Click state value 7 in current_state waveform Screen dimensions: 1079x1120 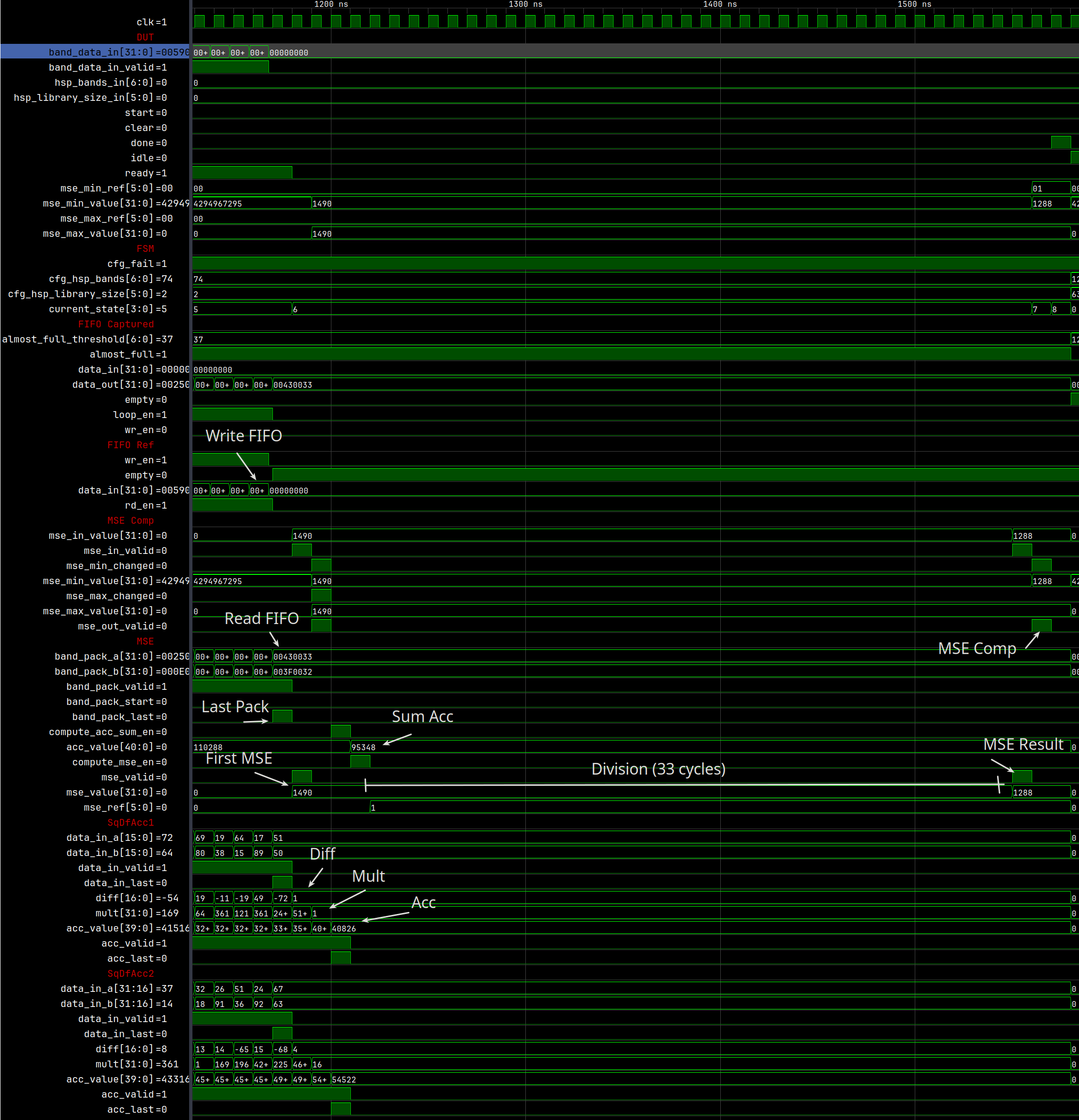(1035, 309)
